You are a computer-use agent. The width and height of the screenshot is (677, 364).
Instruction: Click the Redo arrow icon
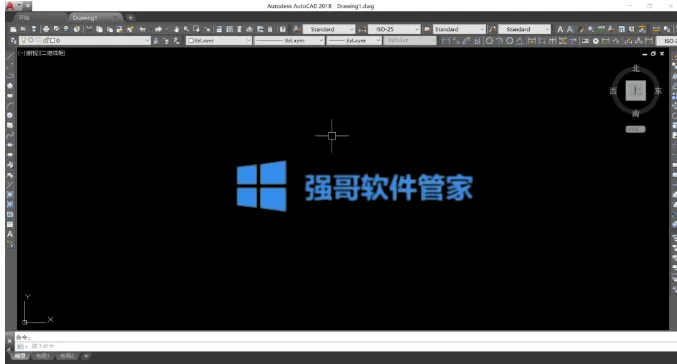158,29
